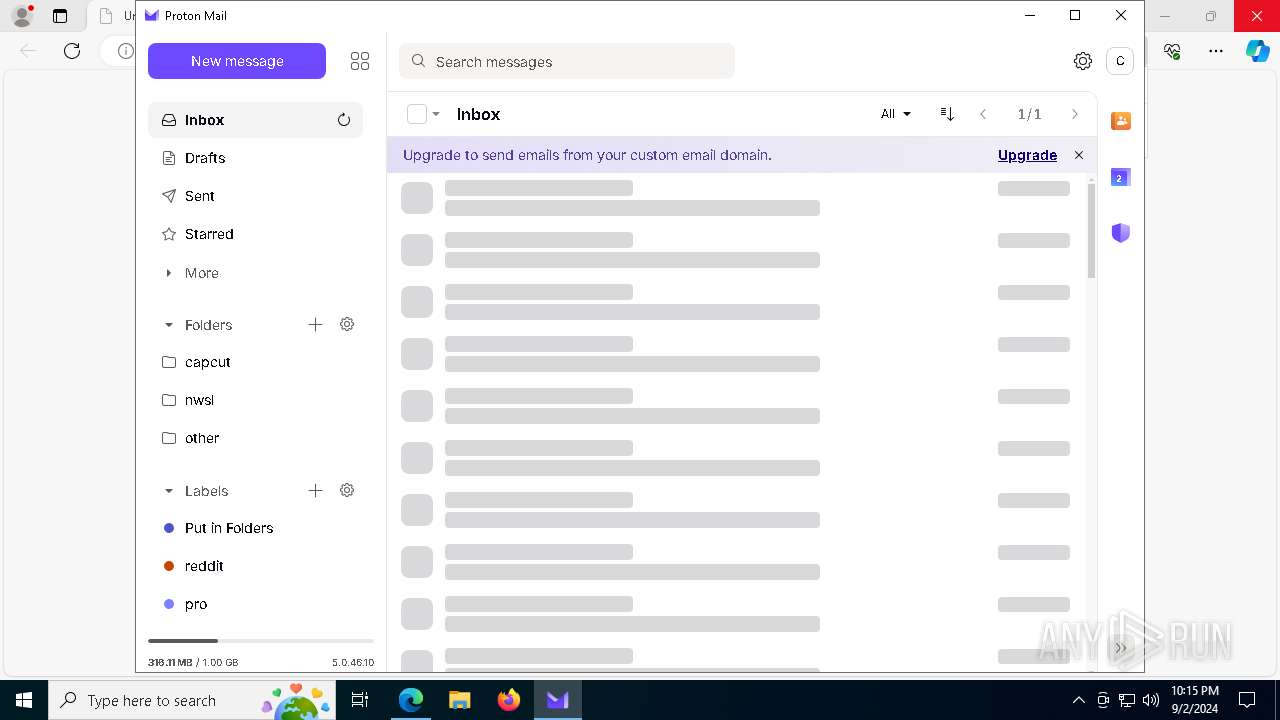Switch to Proton Mail taskbar icon
1280x720 pixels.
tap(557, 700)
